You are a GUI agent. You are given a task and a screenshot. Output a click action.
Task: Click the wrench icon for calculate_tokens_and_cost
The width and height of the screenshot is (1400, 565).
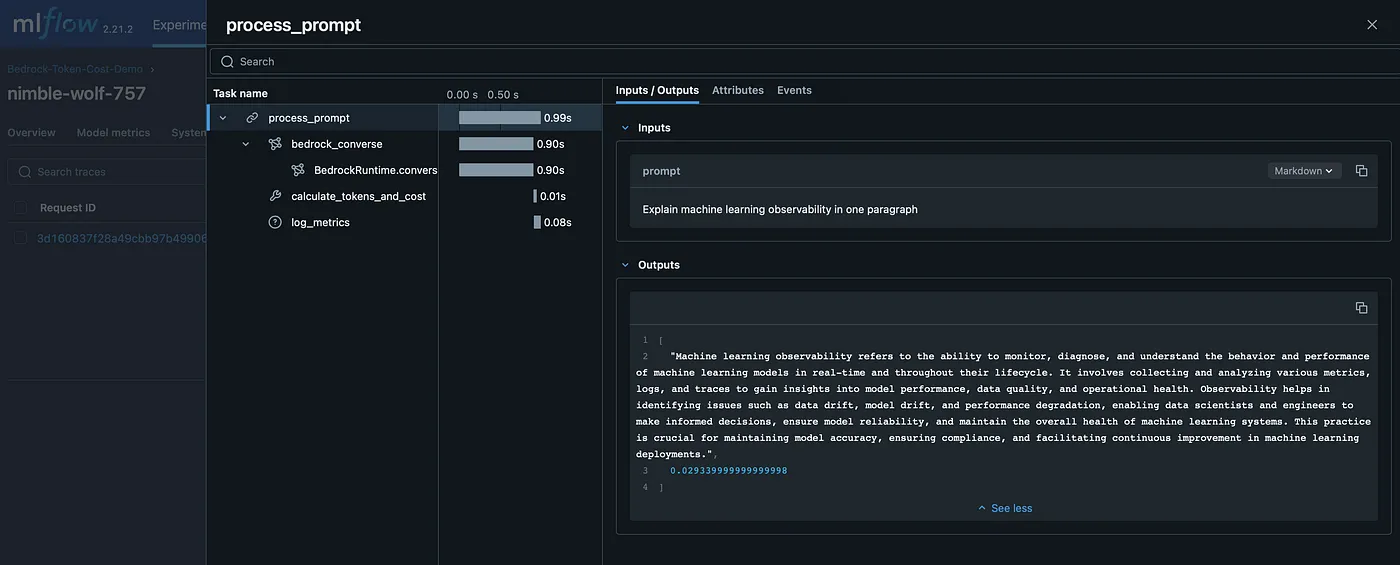pyautogui.click(x=275, y=196)
